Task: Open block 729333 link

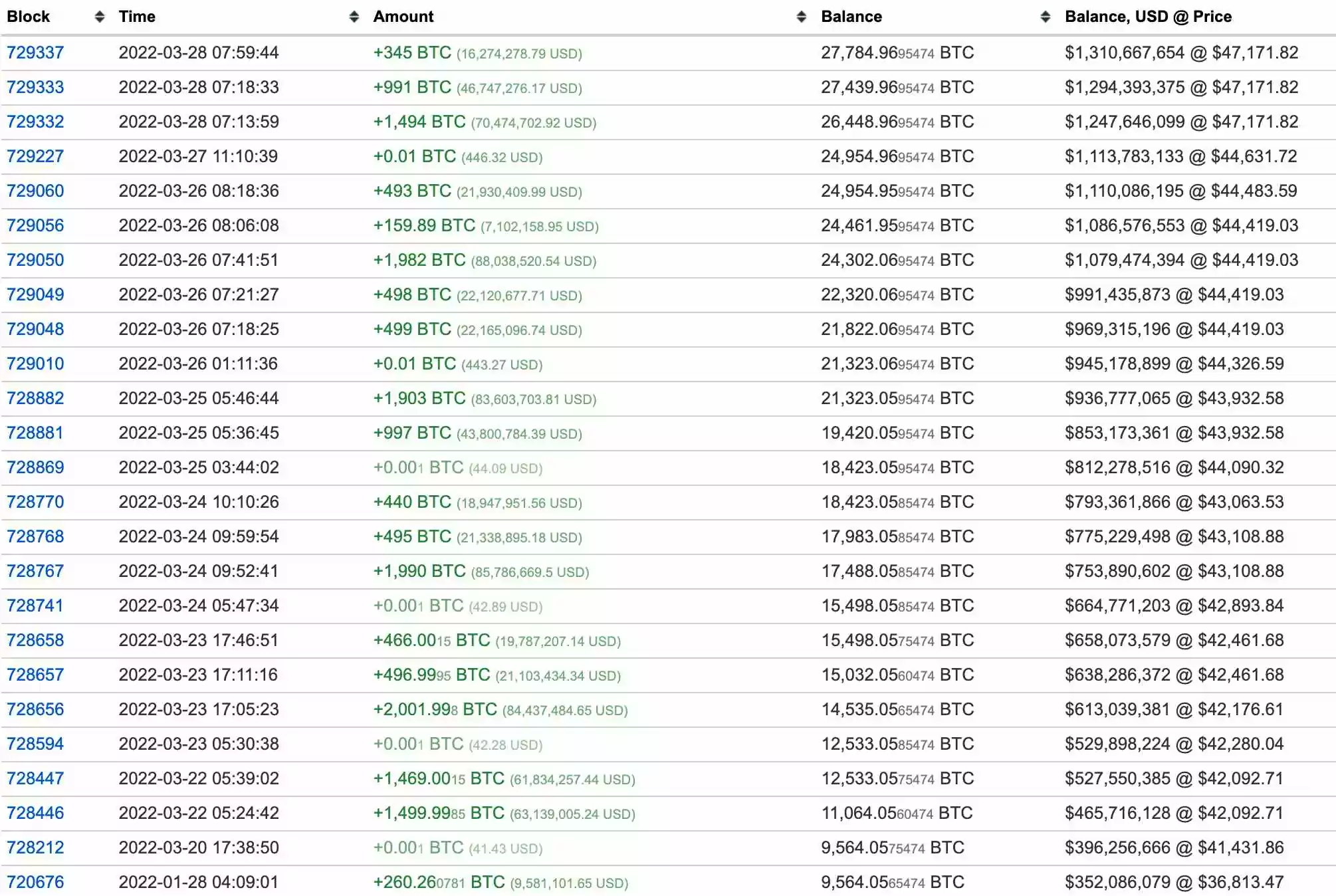Action: (x=35, y=87)
